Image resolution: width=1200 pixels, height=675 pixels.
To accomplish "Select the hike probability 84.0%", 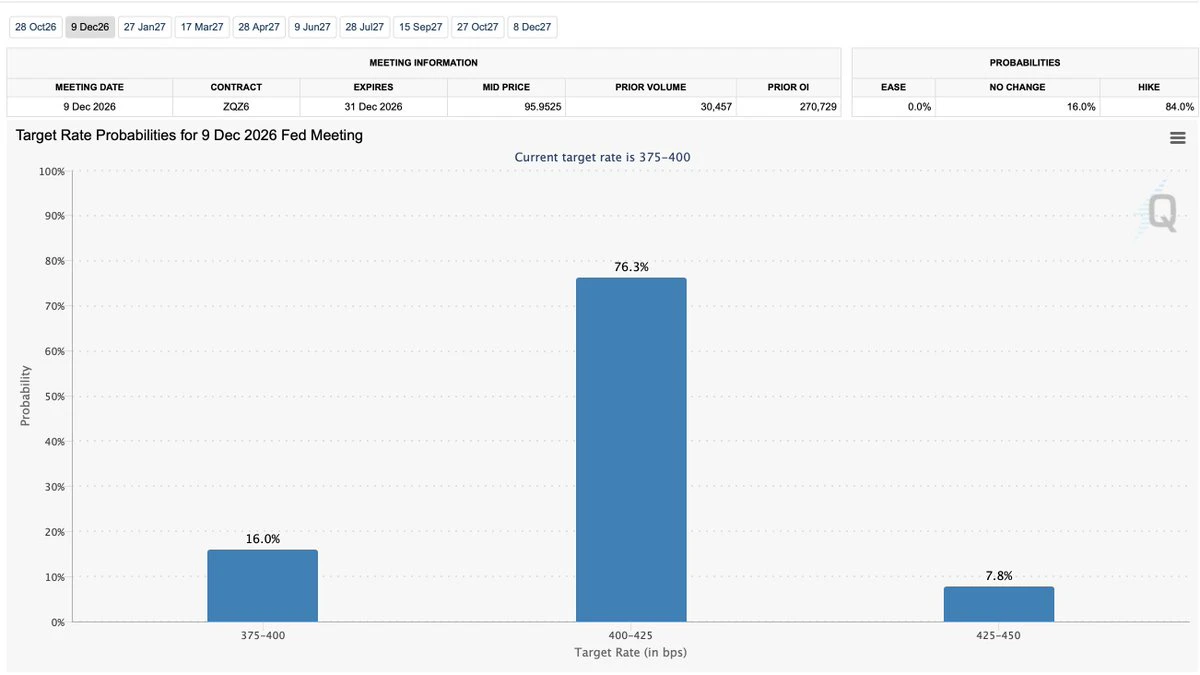I will coord(1179,107).
